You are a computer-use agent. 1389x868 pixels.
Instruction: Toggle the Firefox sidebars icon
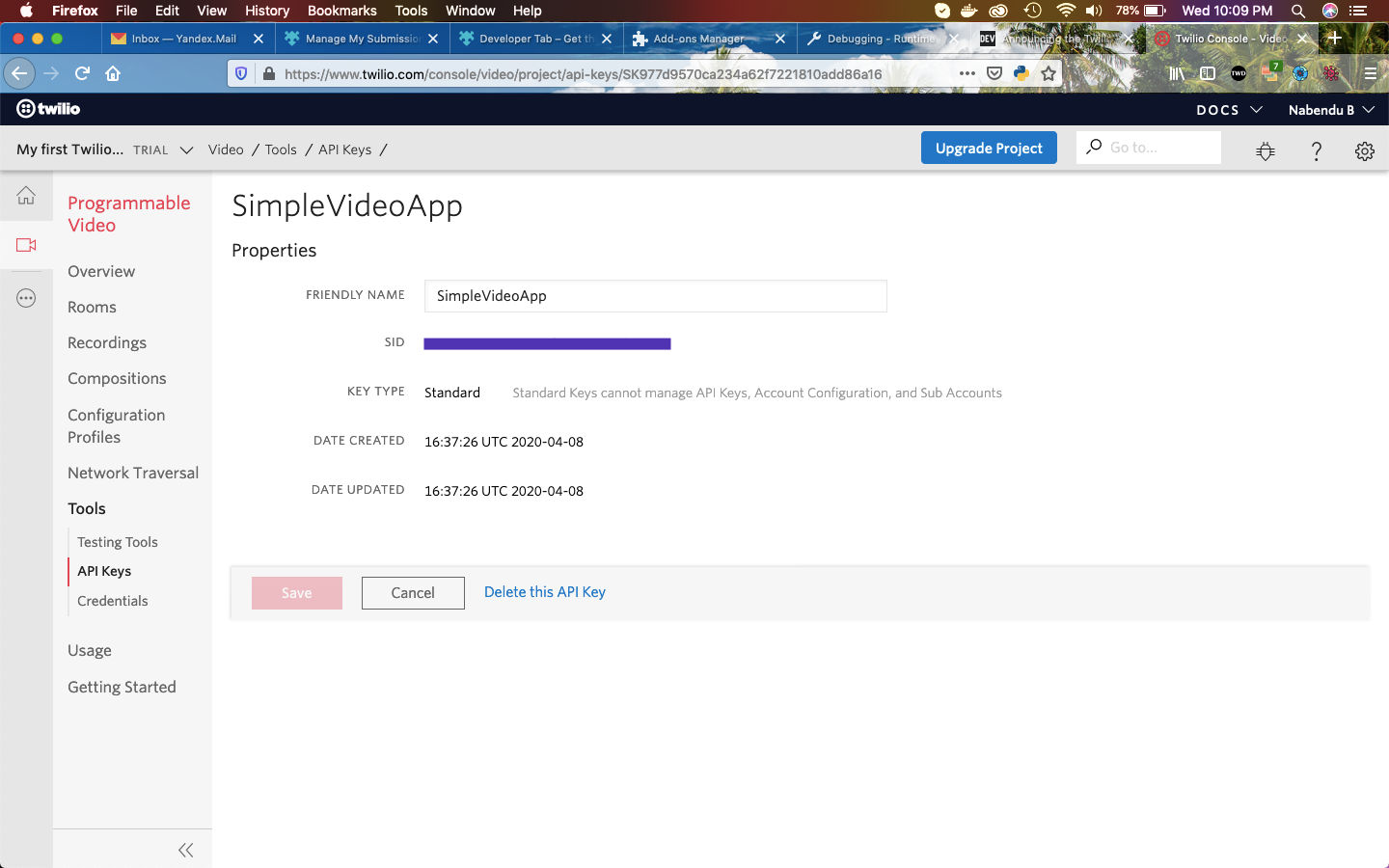pyautogui.click(x=1208, y=73)
